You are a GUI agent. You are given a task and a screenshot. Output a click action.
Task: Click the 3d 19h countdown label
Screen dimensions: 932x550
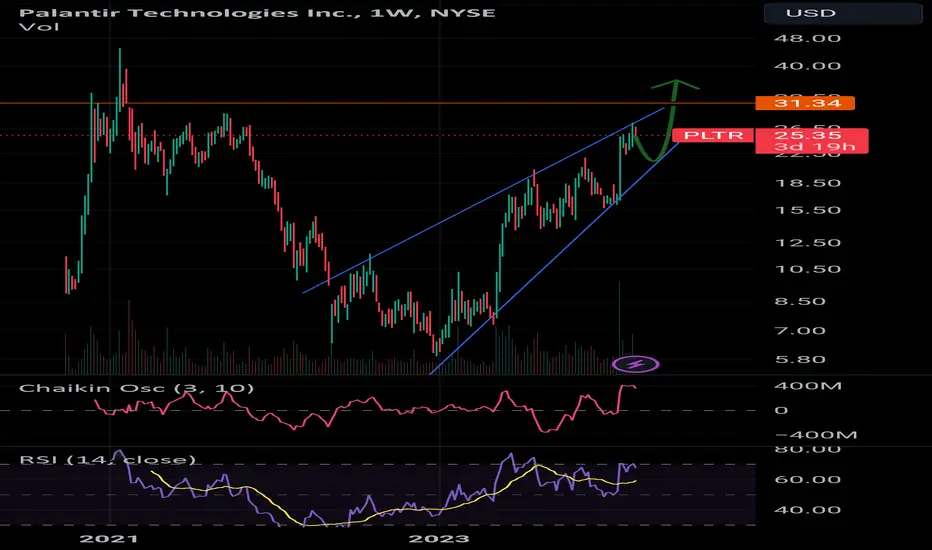click(814, 147)
